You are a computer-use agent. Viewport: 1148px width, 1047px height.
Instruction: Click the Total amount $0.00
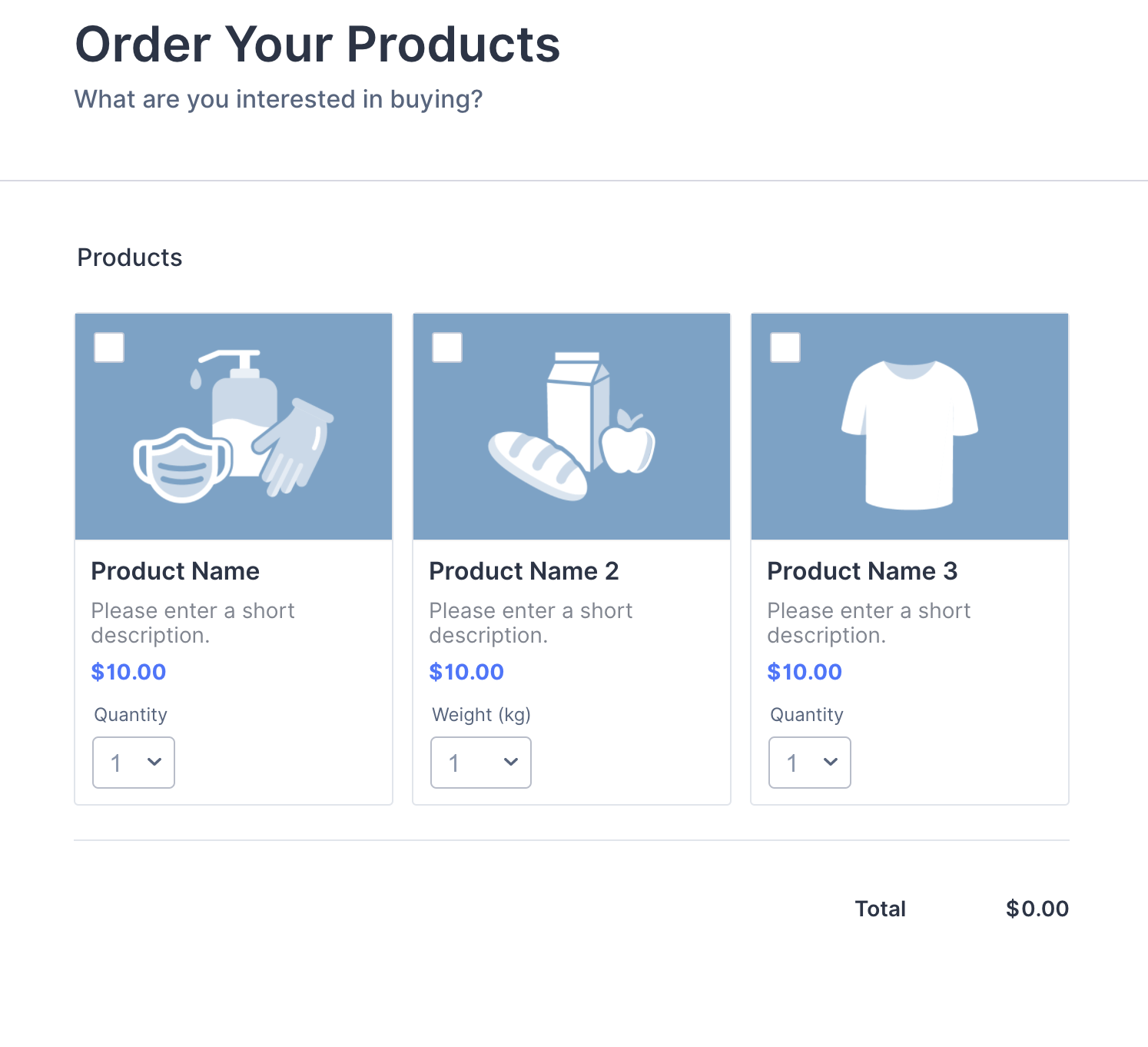coord(1037,909)
